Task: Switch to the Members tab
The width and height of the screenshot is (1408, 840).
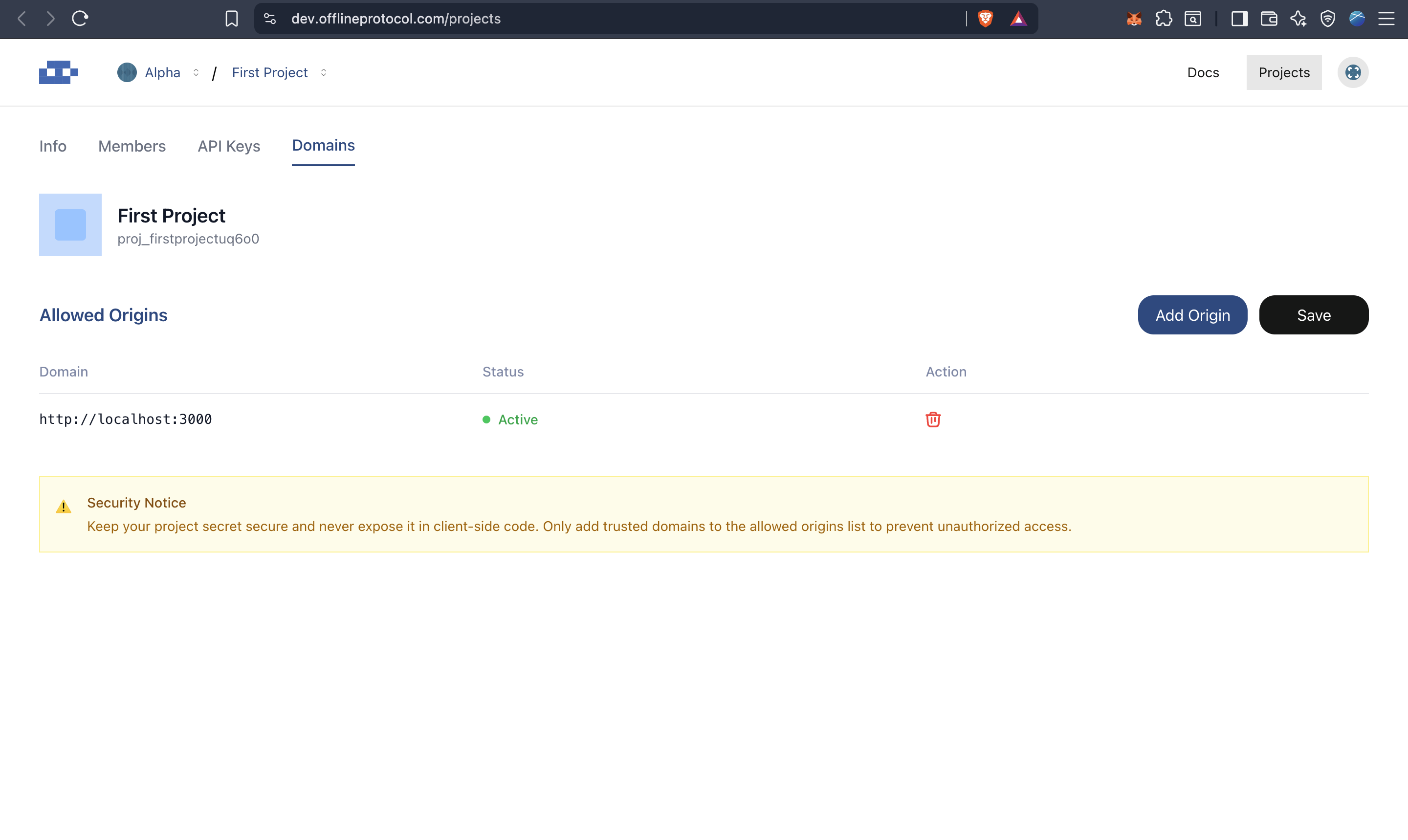Action: point(132,147)
